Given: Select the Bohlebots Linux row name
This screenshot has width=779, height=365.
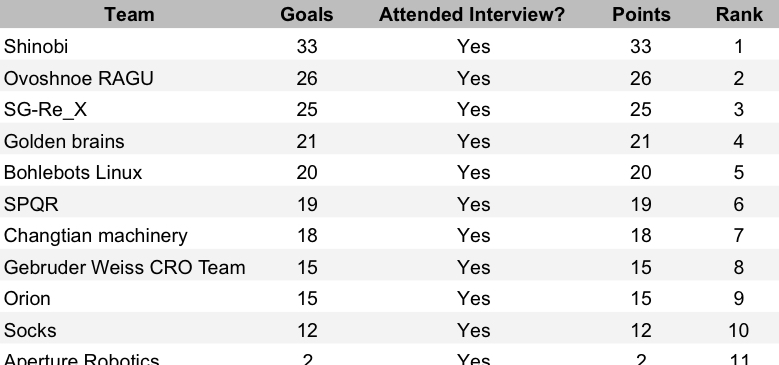Looking at the screenshot, I should click(73, 172).
